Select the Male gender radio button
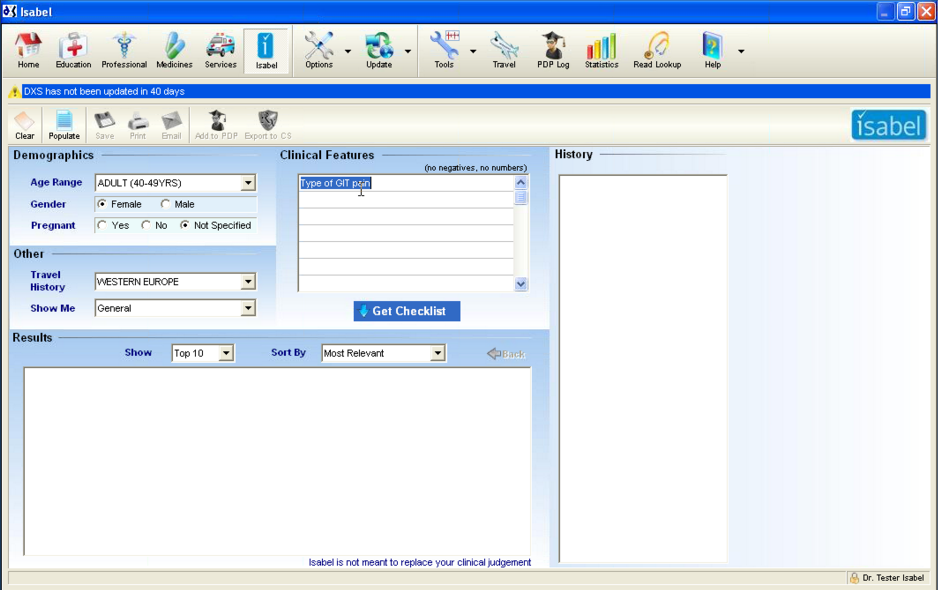The image size is (938, 590). coord(166,204)
